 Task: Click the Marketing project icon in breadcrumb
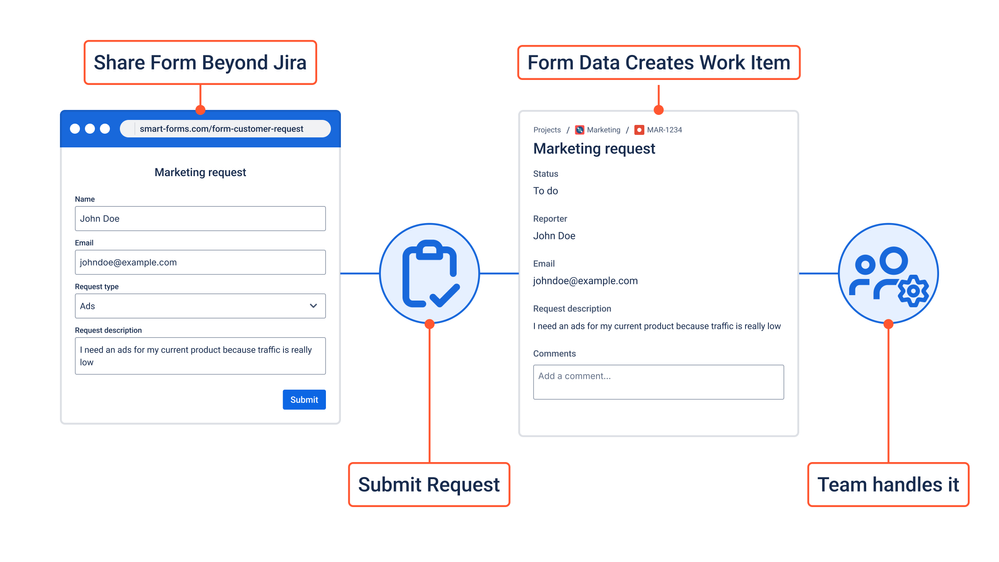pos(580,130)
